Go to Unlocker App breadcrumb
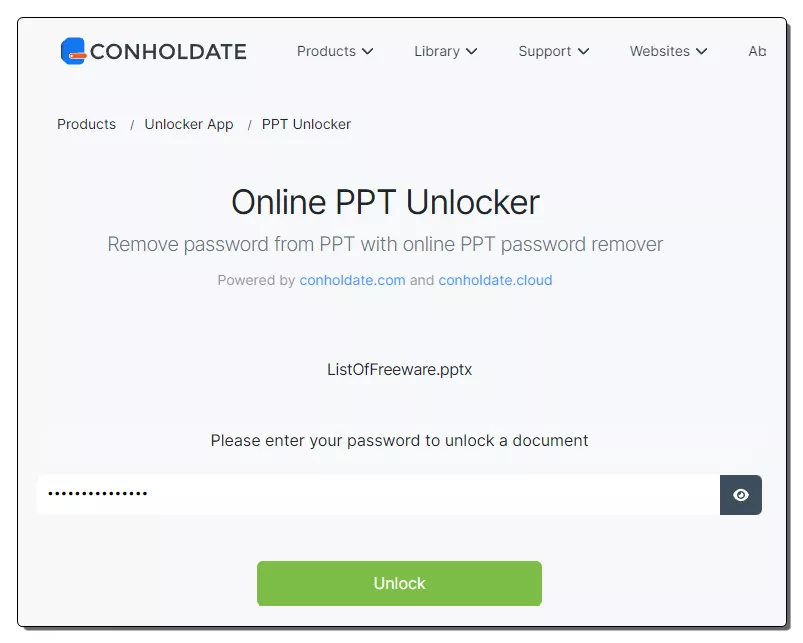 coord(189,124)
